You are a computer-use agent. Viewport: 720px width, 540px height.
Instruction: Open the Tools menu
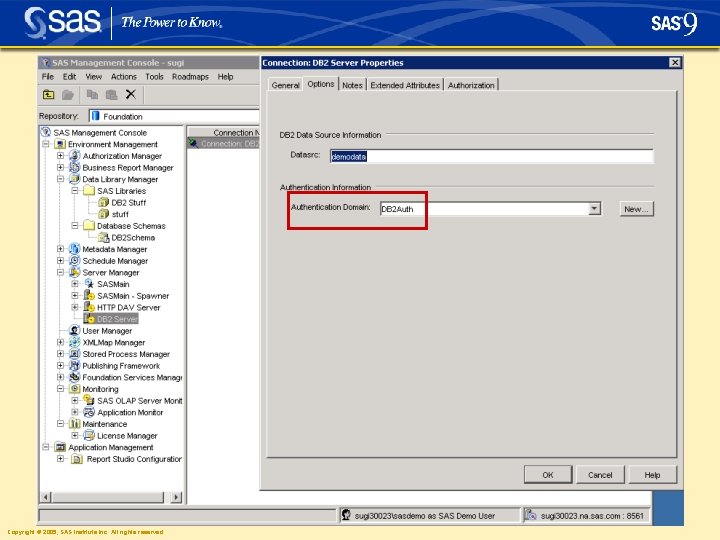(x=154, y=77)
